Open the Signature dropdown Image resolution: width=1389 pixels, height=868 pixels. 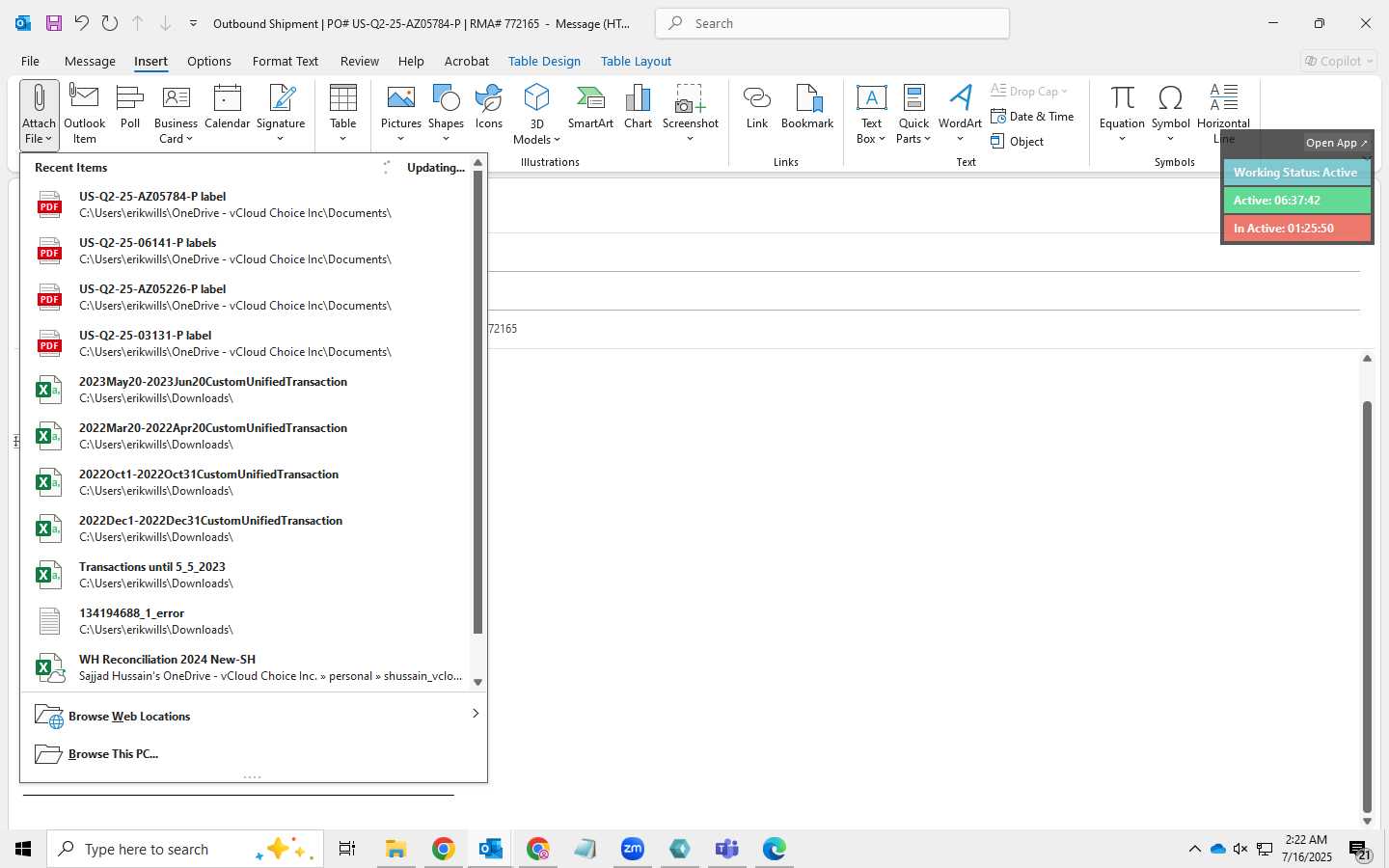pos(281,115)
